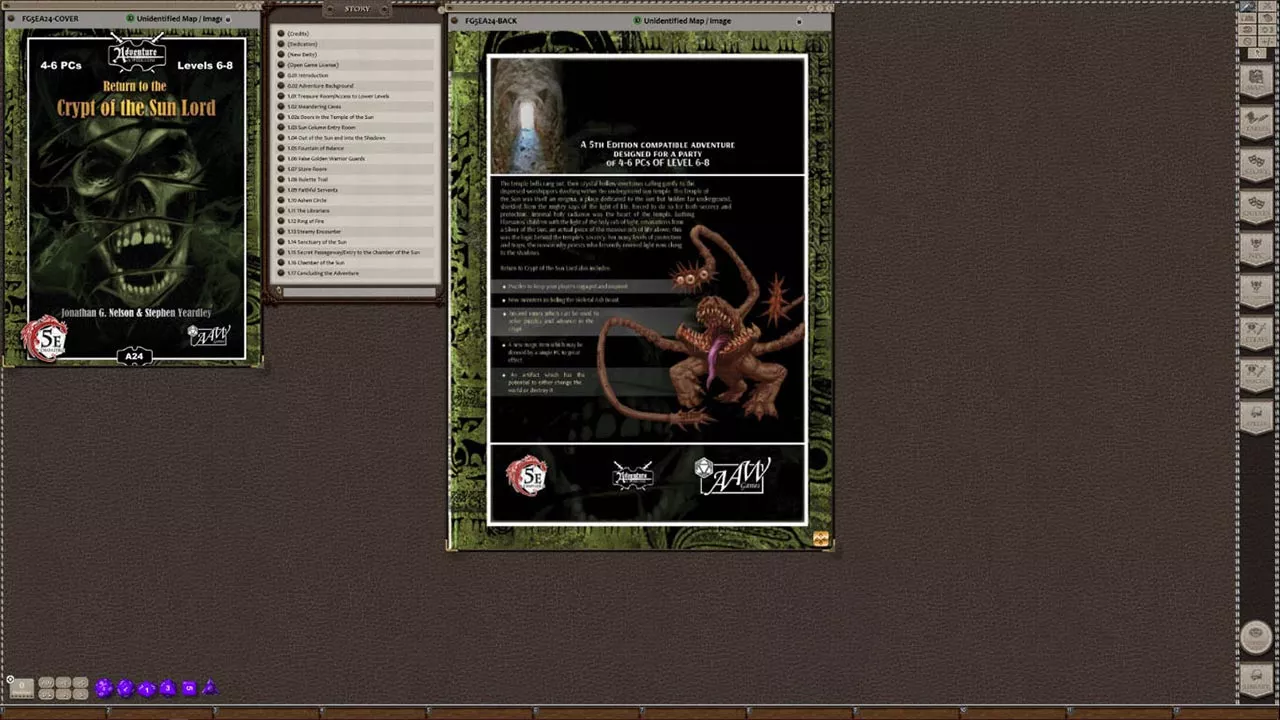Click the round button at sidebar bottom

click(1256, 637)
